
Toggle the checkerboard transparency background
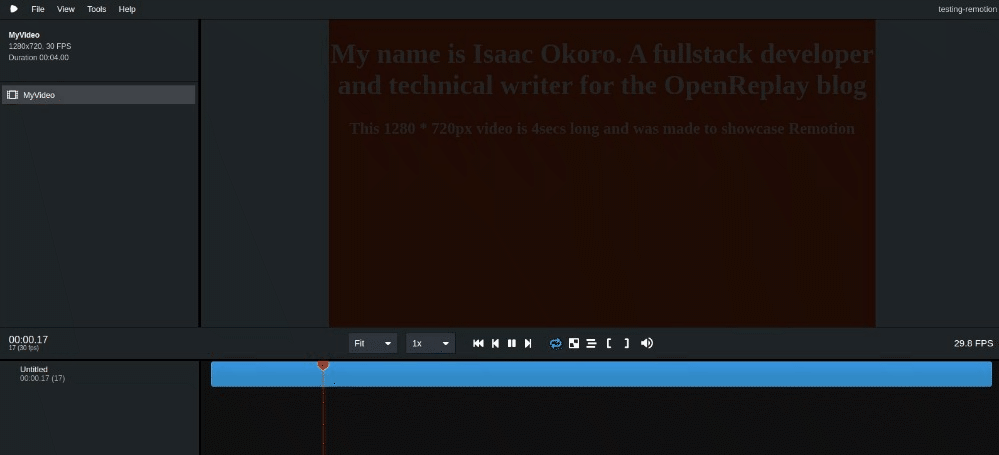[574, 343]
